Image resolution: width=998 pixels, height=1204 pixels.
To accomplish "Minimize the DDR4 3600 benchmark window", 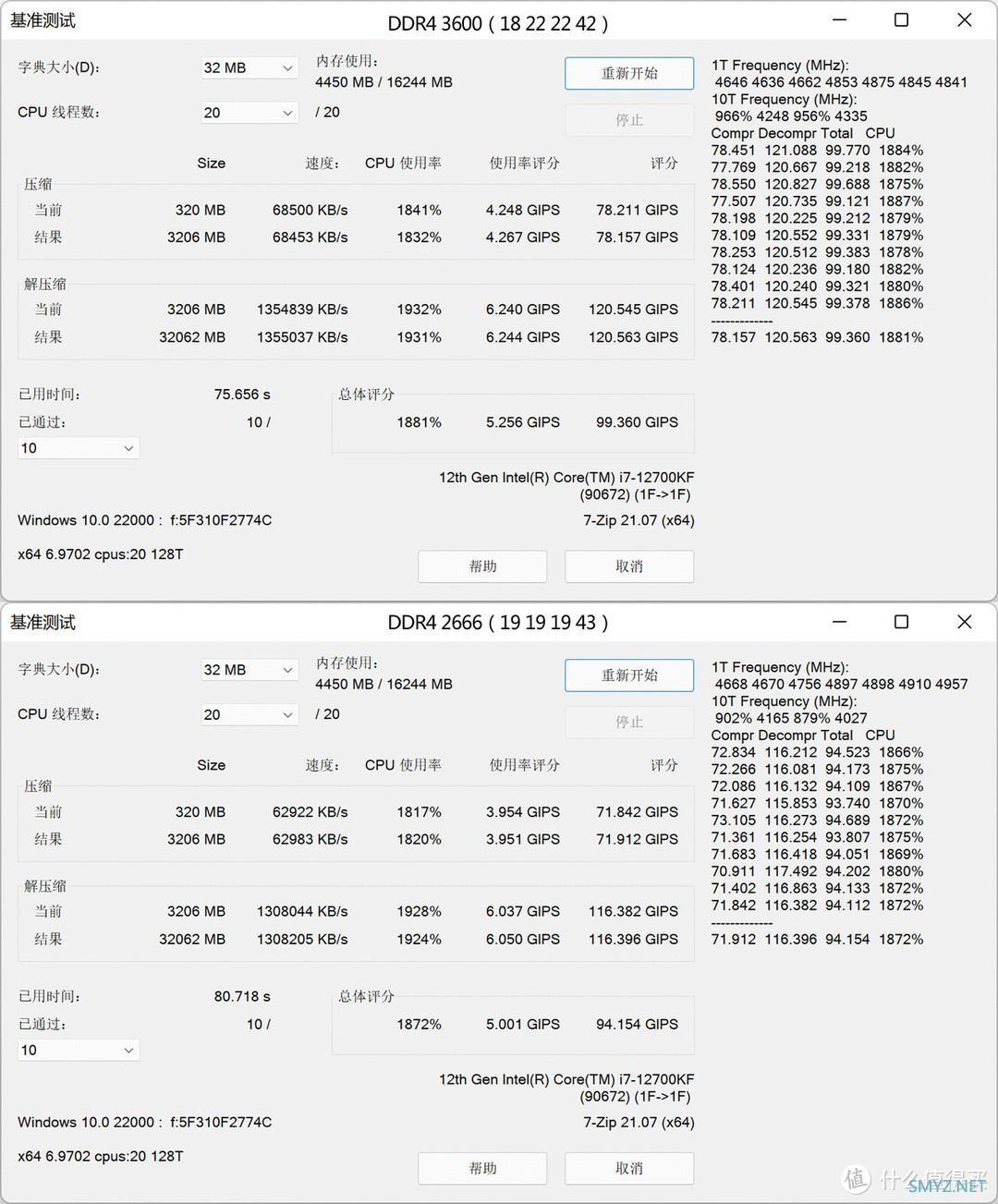I will pos(839,20).
